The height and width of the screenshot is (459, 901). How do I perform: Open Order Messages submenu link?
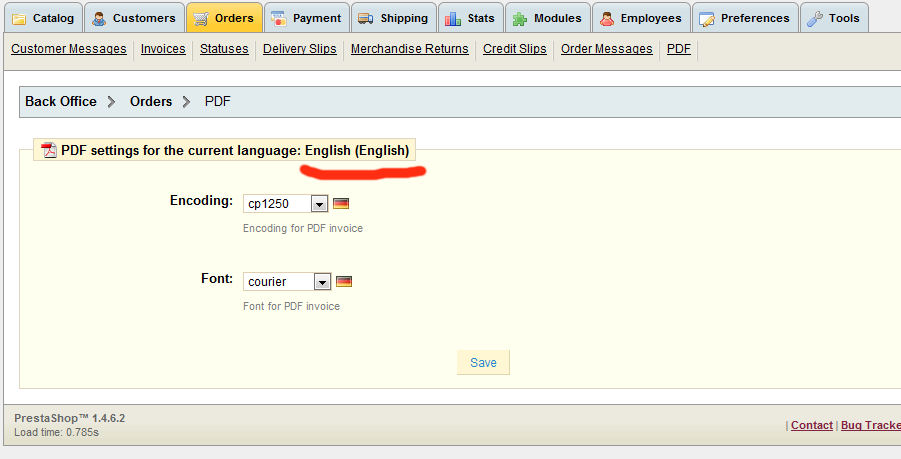coord(607,49)
